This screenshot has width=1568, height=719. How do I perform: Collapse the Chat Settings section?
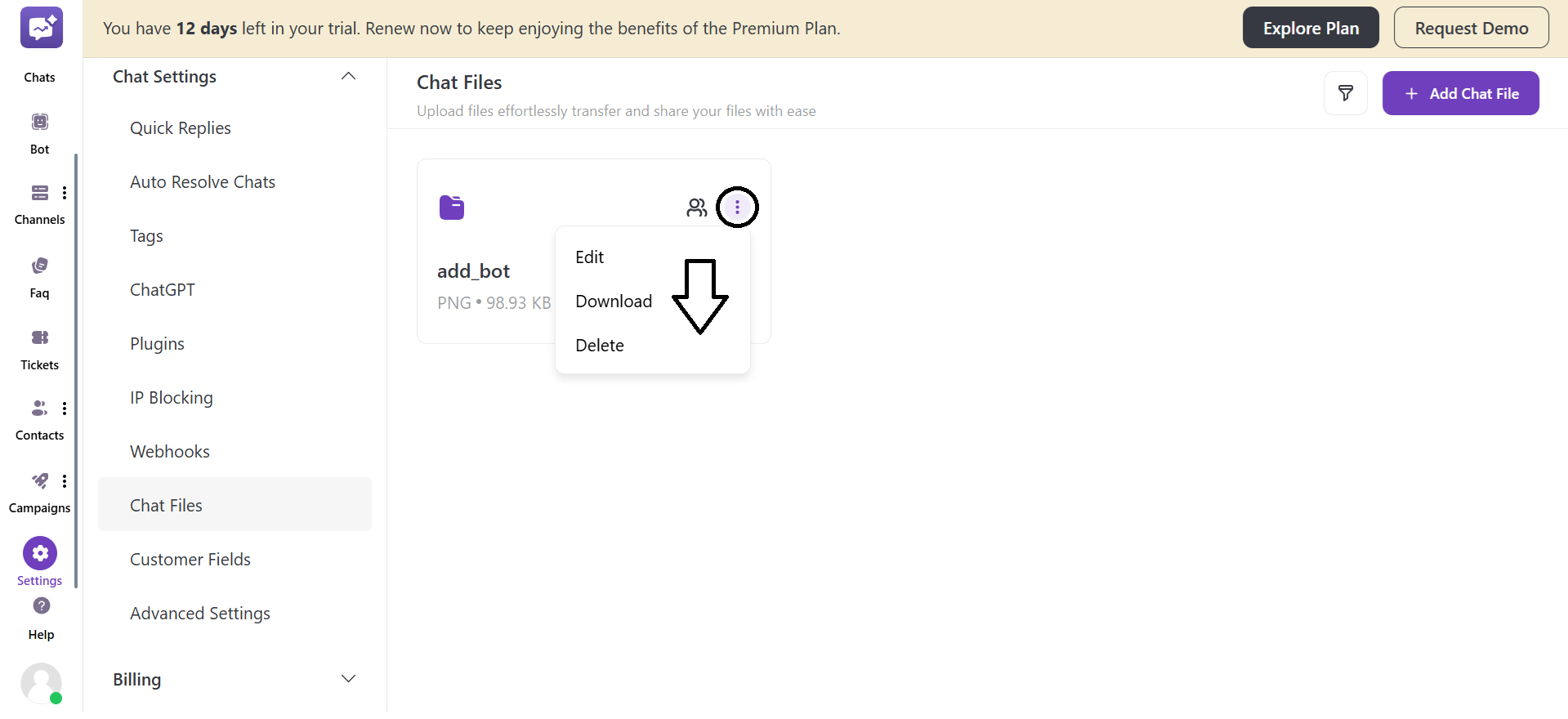click(x=348, y=75)
